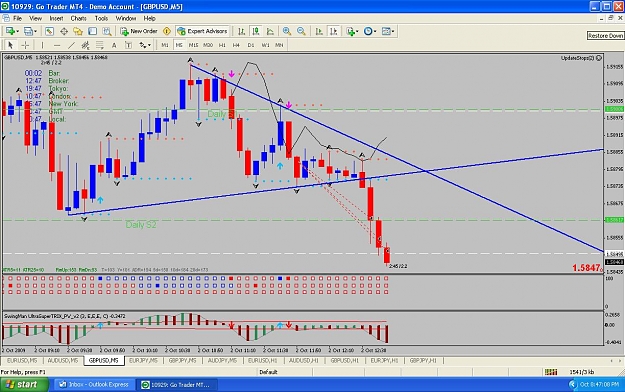Open the Window menu
Viewport: 625px width, 392px height.
pos(126,18)
